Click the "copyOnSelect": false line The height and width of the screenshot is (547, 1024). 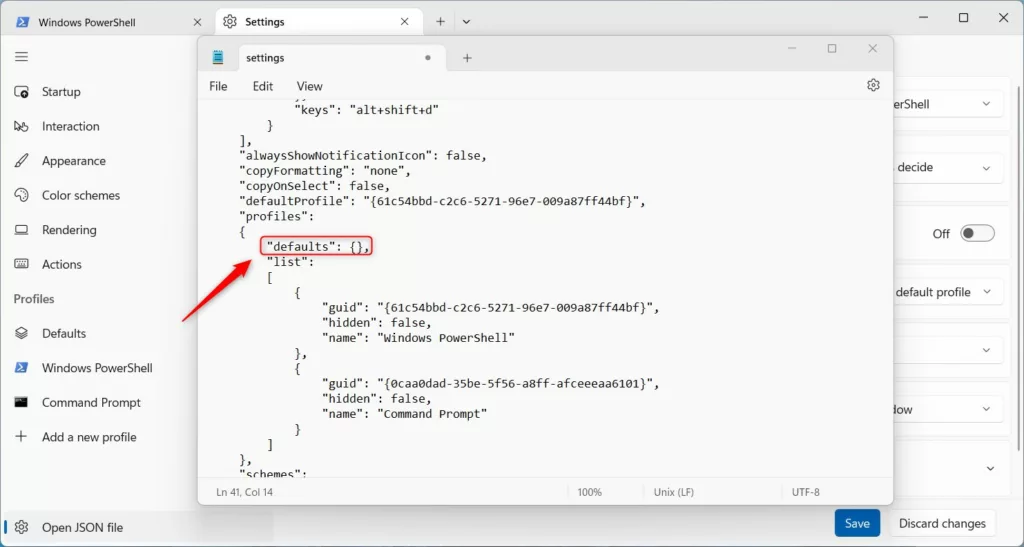click(315, 186)
